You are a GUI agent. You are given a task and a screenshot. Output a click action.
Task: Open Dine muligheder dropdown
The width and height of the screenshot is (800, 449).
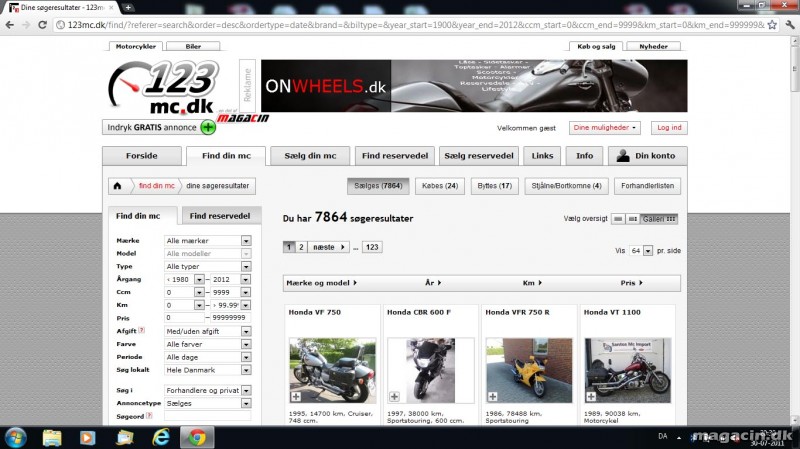click(605, 128)
